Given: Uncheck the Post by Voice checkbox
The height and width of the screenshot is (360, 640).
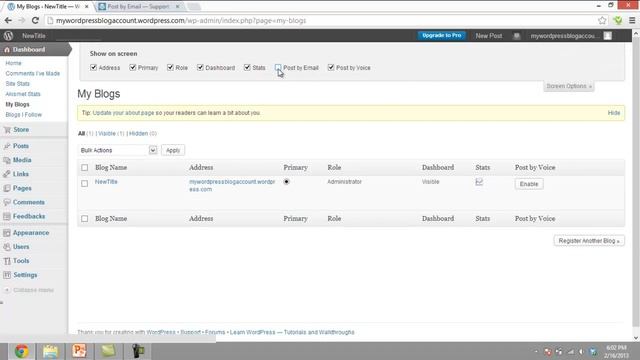Looking at the screenshot, I should (331, 68).
